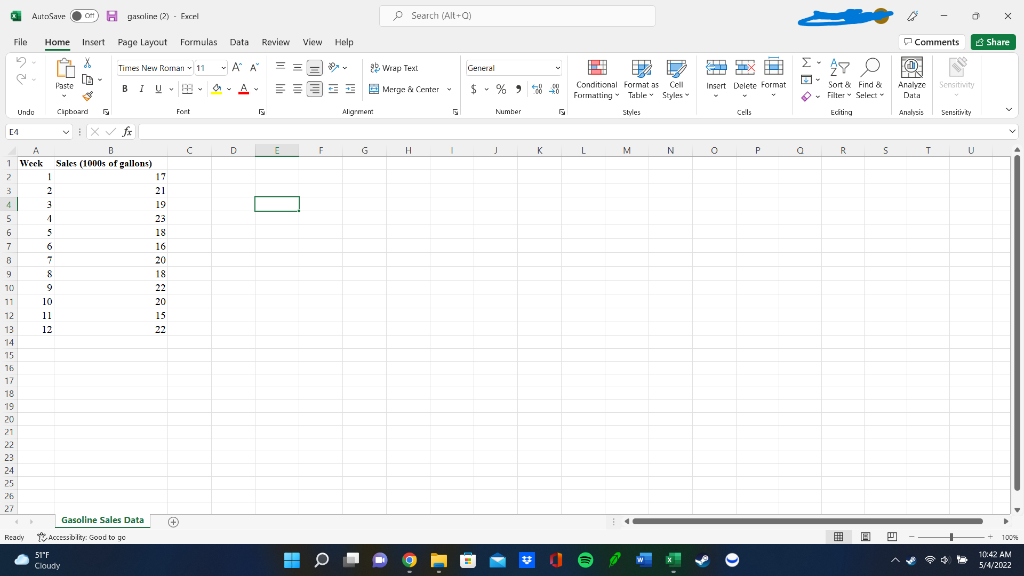This screenshot has height=576, width=1024.
Task: Switch to the Review tab
Action: point(276,42)
